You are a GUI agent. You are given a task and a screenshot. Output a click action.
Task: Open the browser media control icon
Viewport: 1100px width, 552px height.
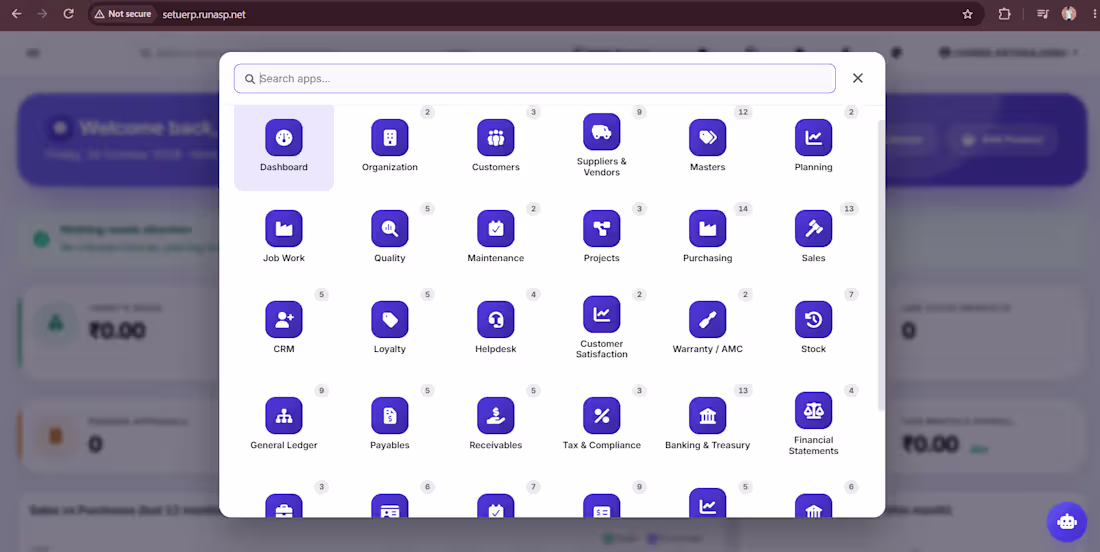(x=1043, y=14)
